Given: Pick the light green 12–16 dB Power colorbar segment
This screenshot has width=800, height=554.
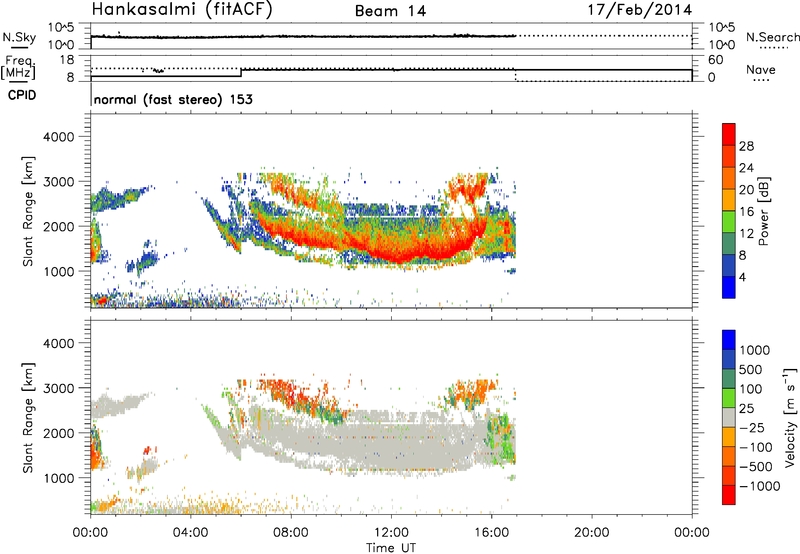Looking at the screenshot, I should point(729,221).
